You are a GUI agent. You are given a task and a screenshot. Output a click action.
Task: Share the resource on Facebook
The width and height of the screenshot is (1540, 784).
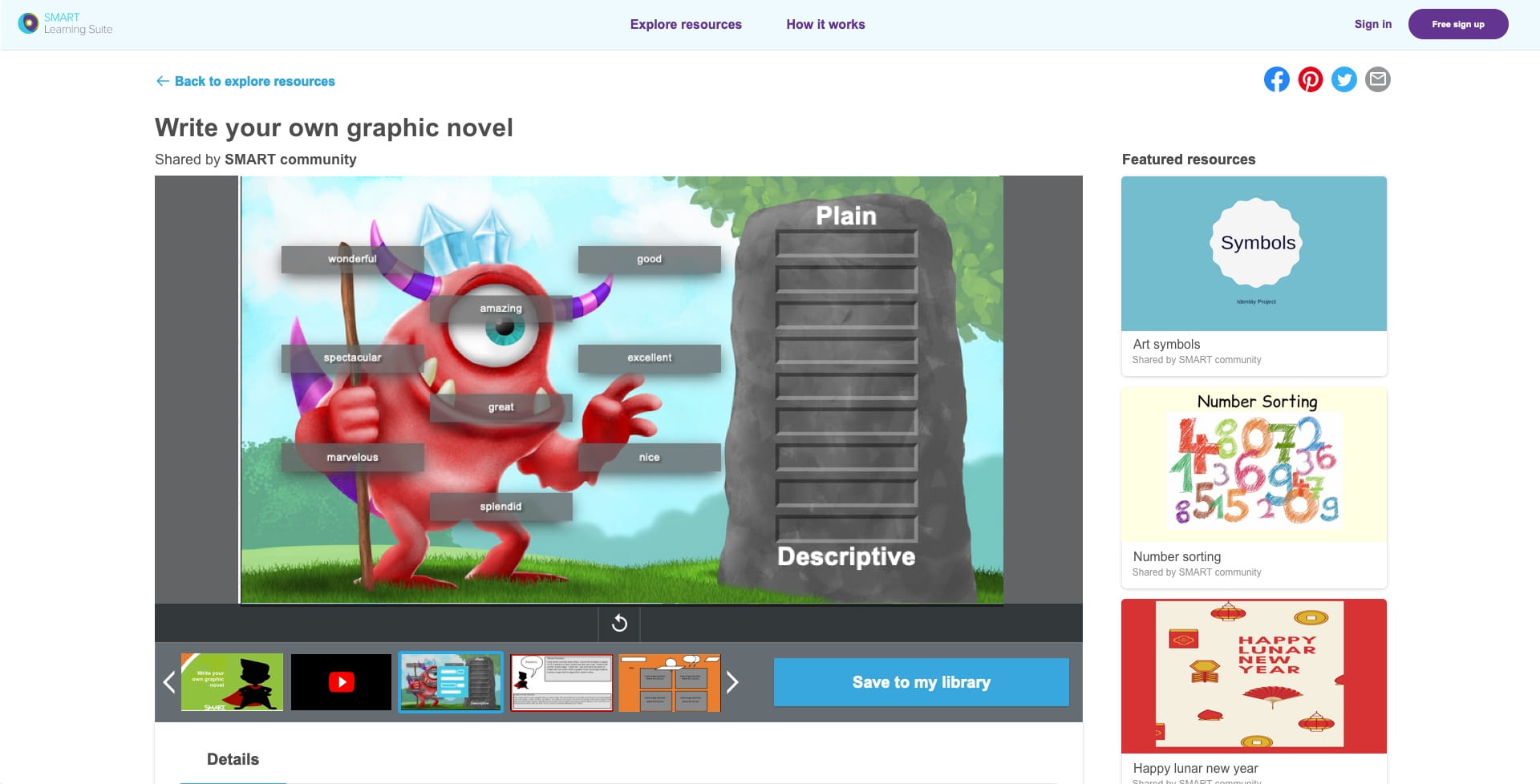1277,79
